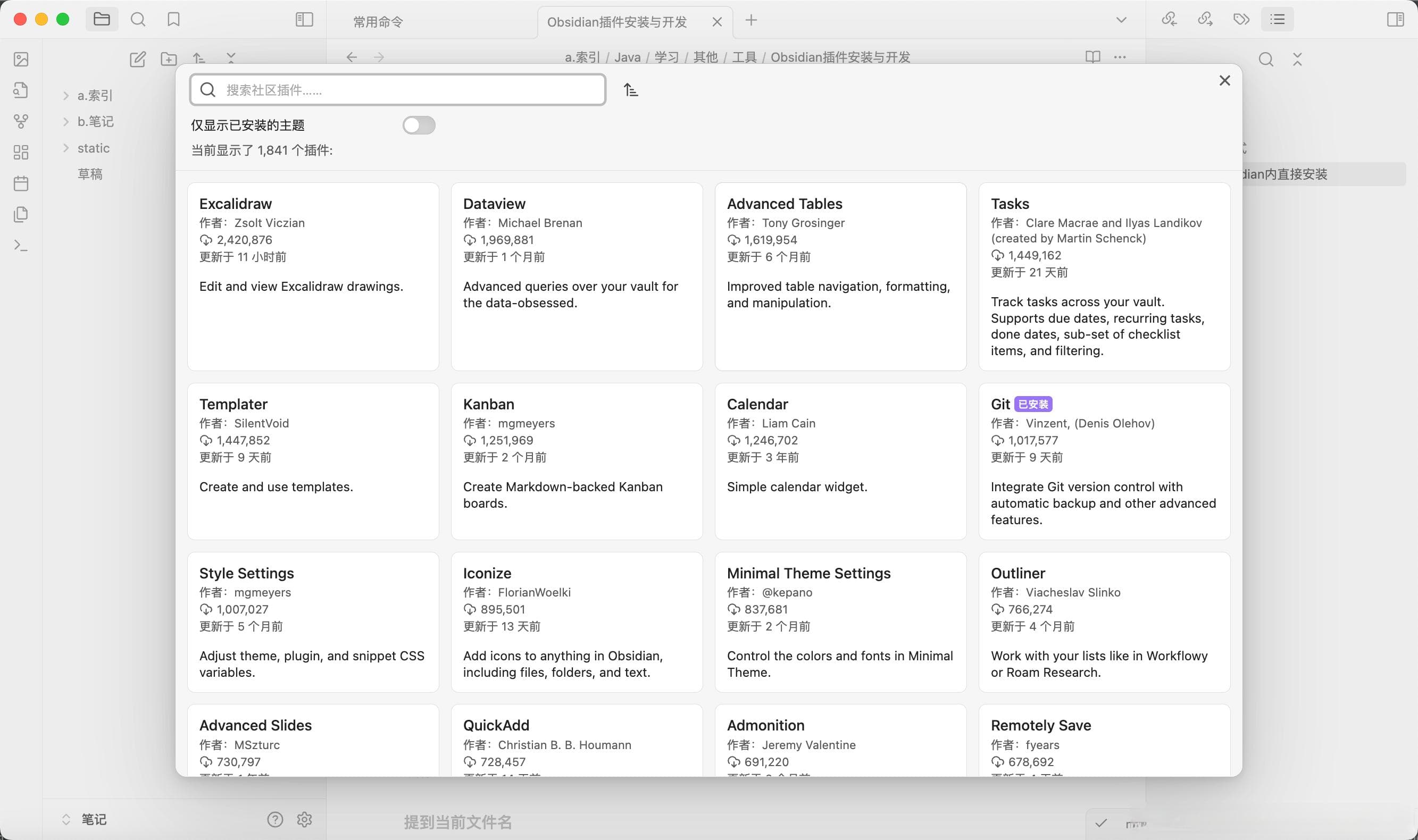Toggle show installed plugins only switch

(x=419, y=125)
